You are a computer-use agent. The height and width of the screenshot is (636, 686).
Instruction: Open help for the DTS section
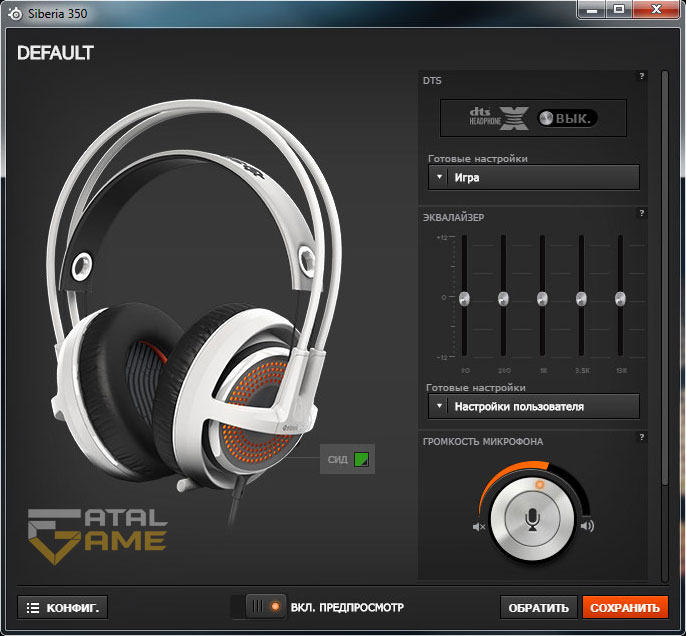641,76
